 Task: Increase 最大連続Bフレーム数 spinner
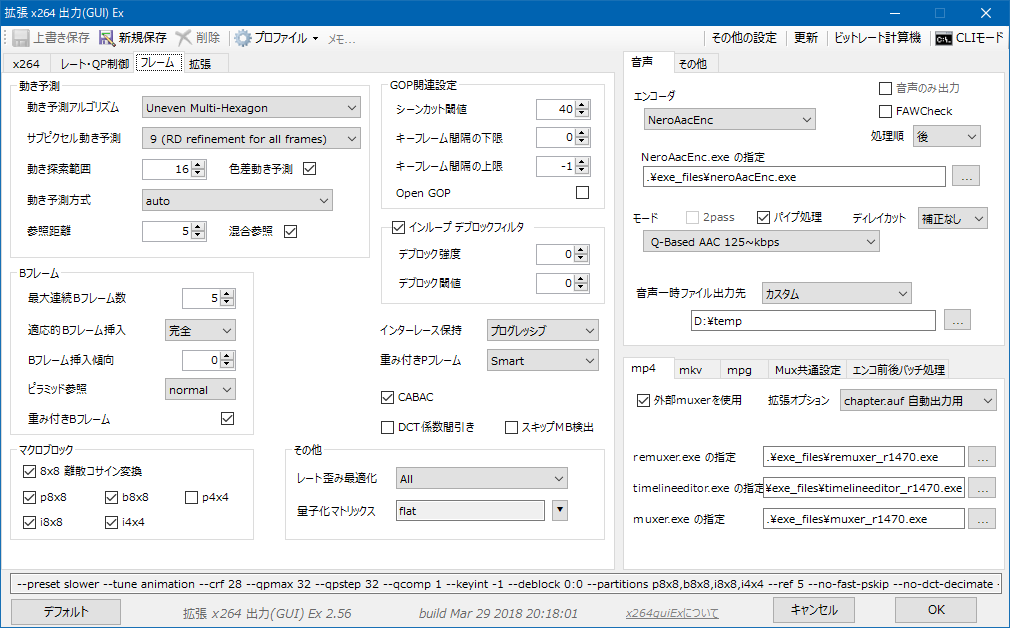[x=227, y=294]
